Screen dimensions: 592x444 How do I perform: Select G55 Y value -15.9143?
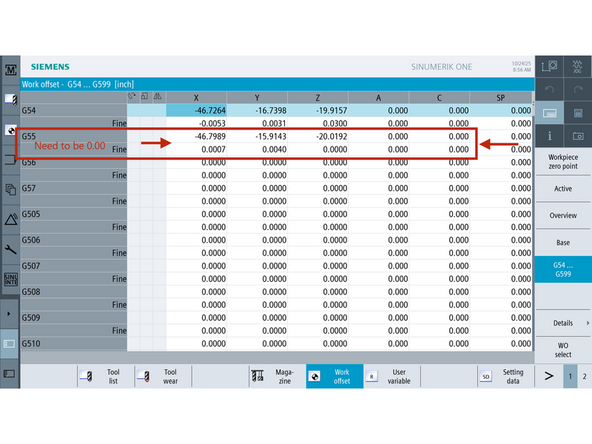[x=257, y=136]
